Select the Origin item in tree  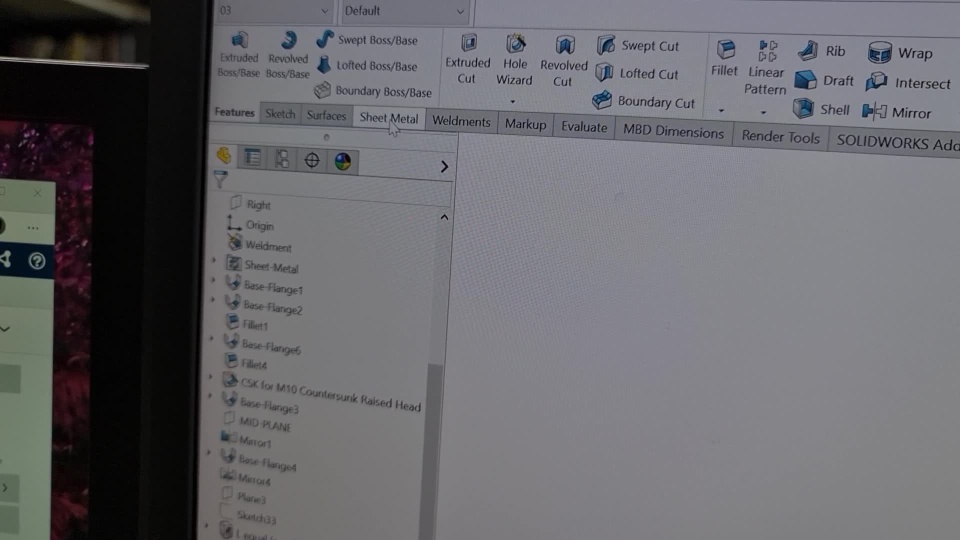(x=251, y=224)
